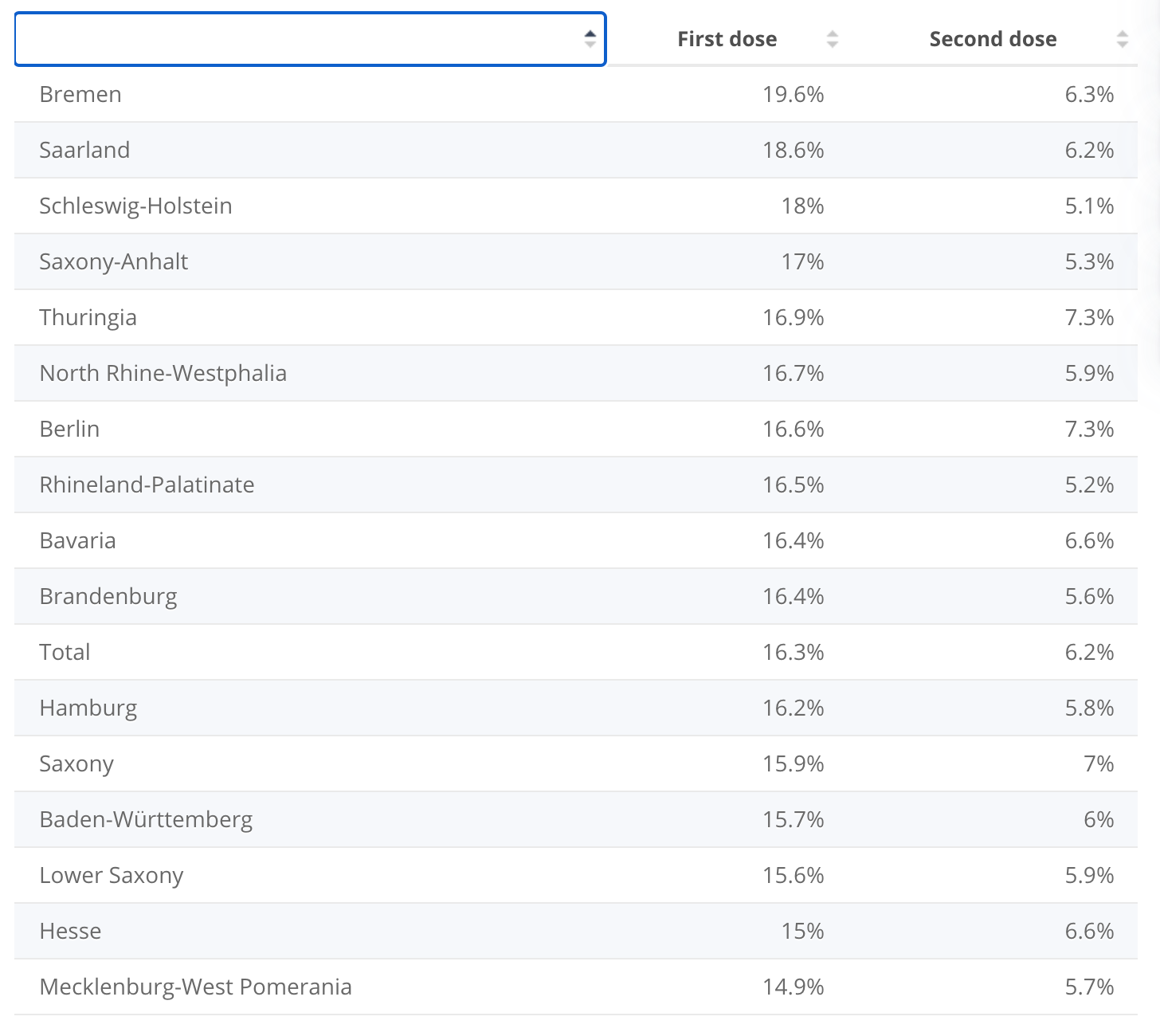1160x1036 pixels.
Task: Click Hamburg's second dose value 5.8%
Action: (x=1089, y=708)
